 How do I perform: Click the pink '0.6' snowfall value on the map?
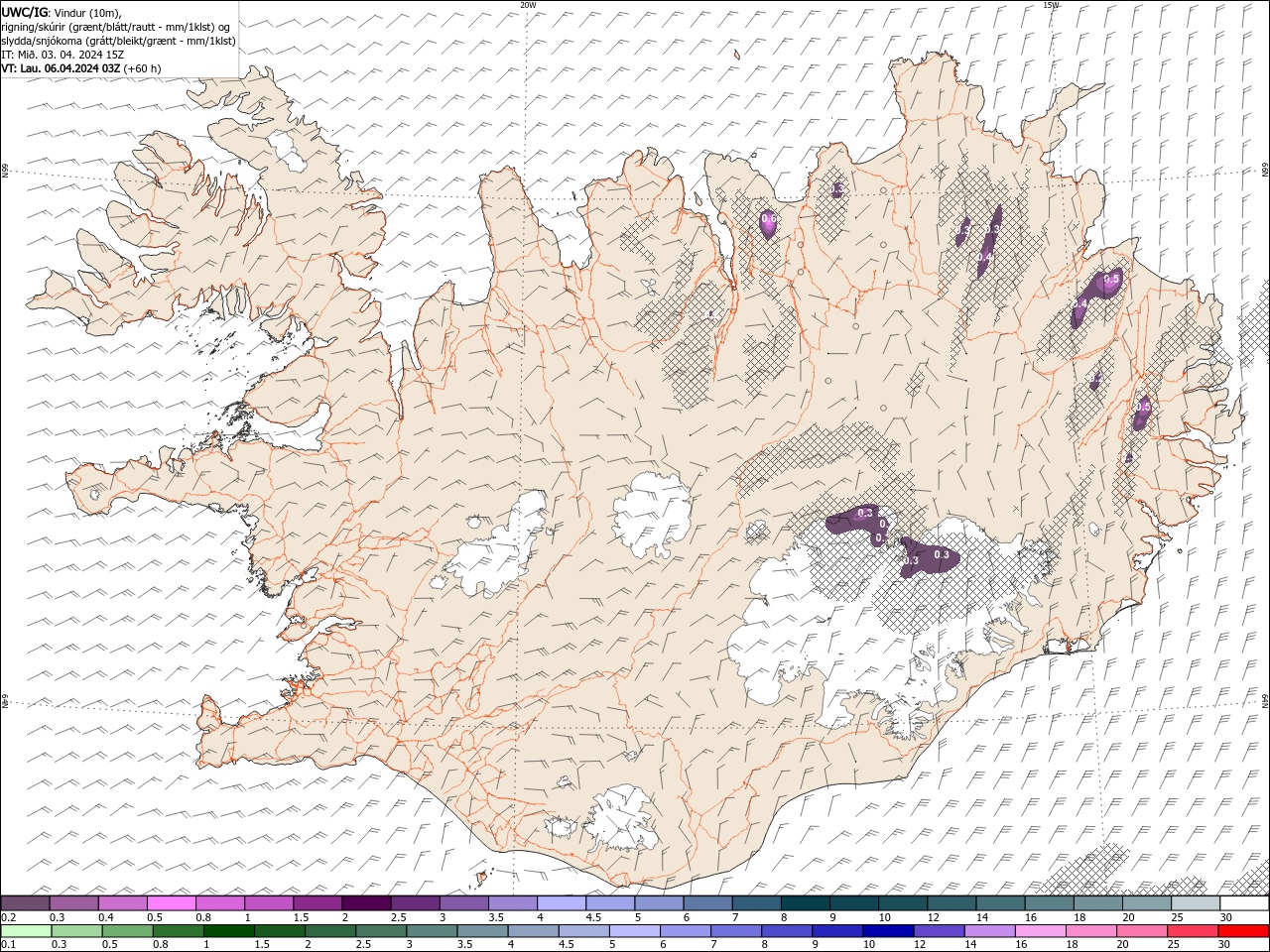tap(769, 219)
